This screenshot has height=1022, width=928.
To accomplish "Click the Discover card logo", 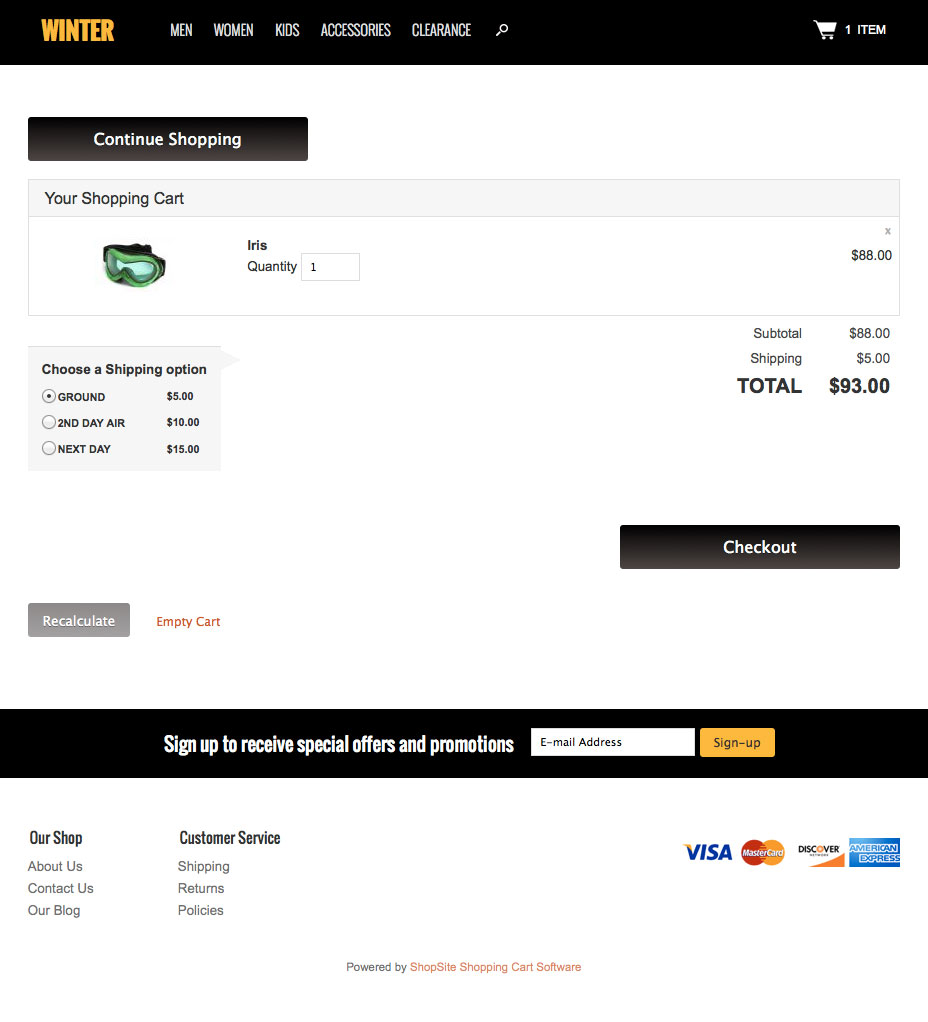I will tap(820, 852).
